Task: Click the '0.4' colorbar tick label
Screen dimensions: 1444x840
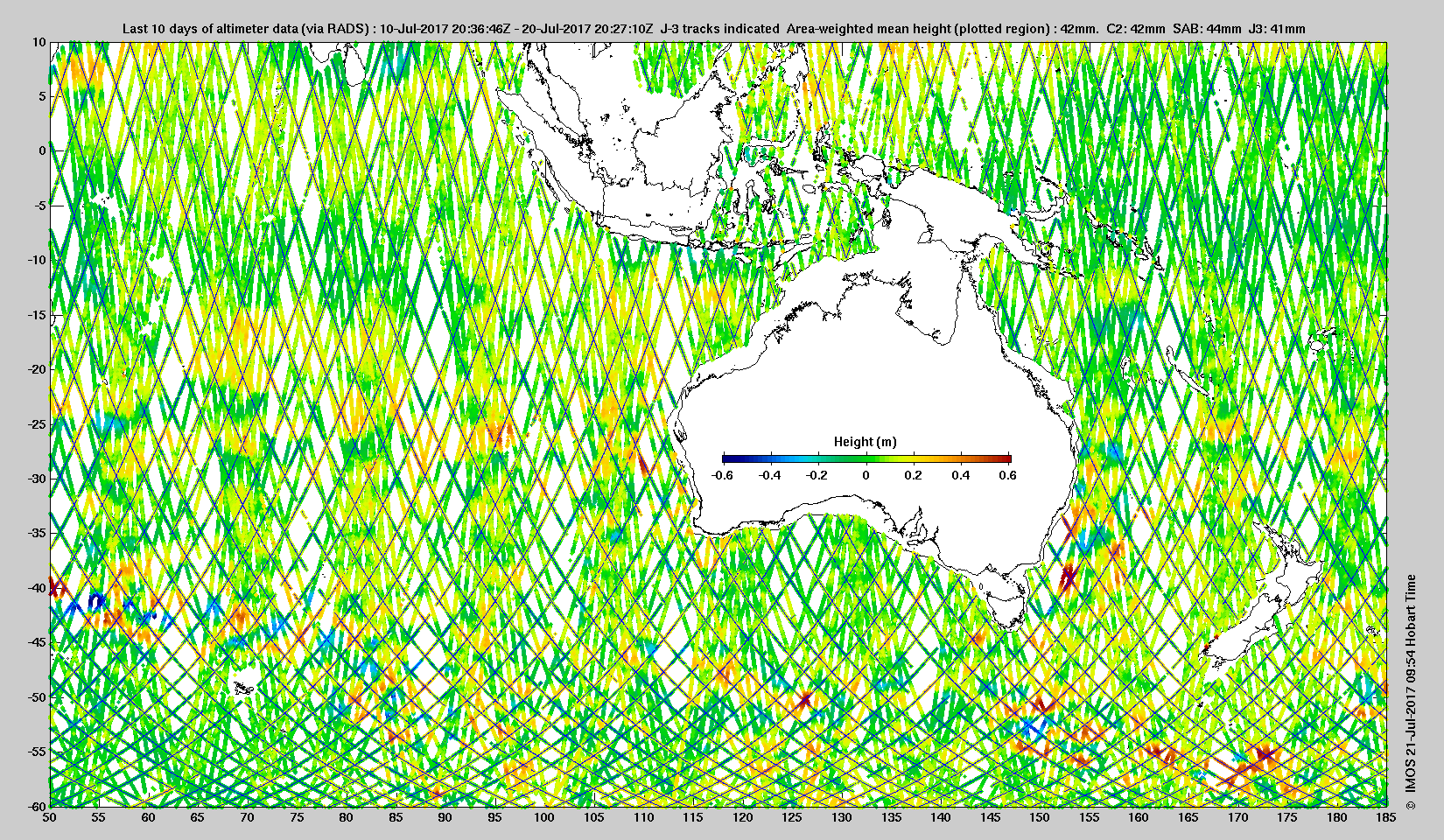Action: tap(961, 475)
